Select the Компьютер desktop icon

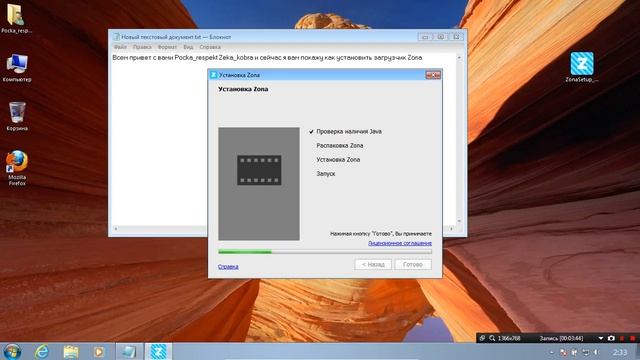pyautogui.click(x=17, y=68)
